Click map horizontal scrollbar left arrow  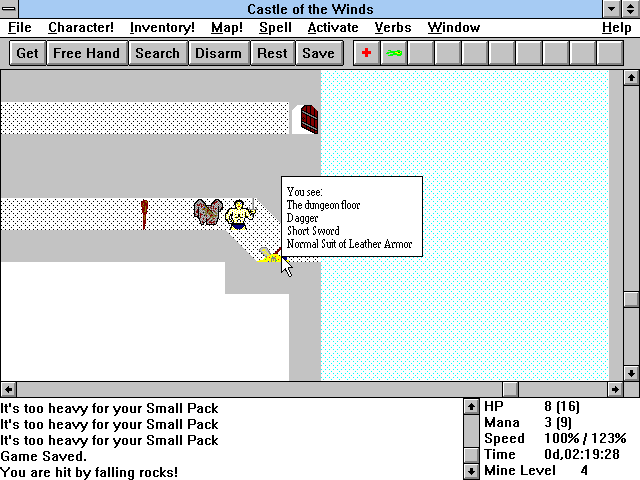click(8, 389)
